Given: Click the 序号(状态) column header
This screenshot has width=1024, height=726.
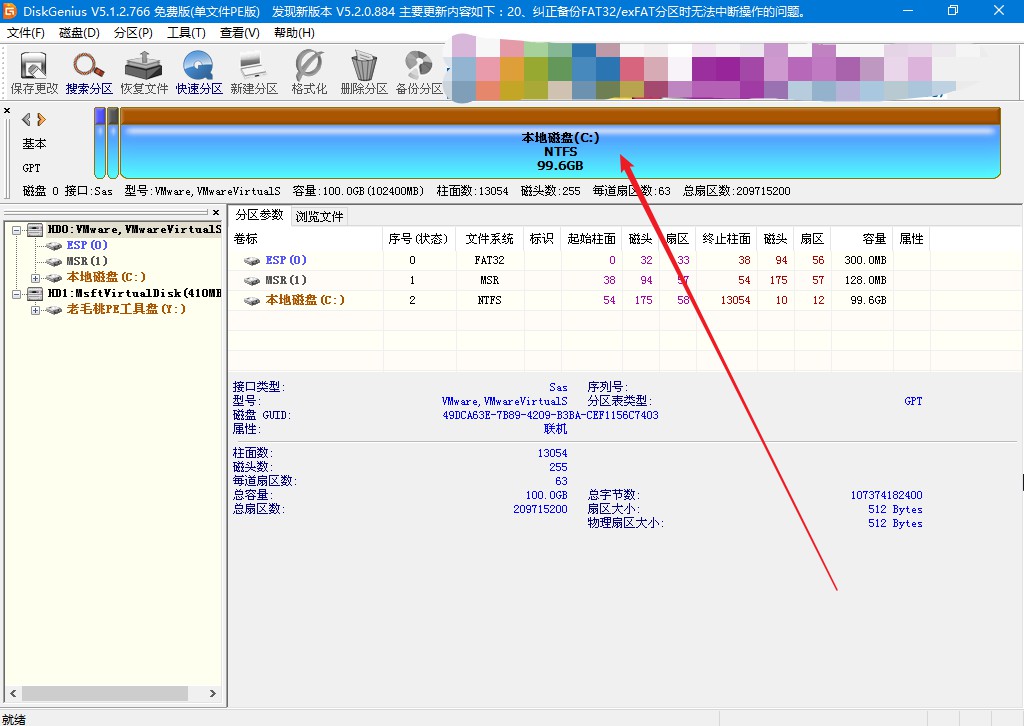Looking at the screenshot, I should [x=419, y=239].
